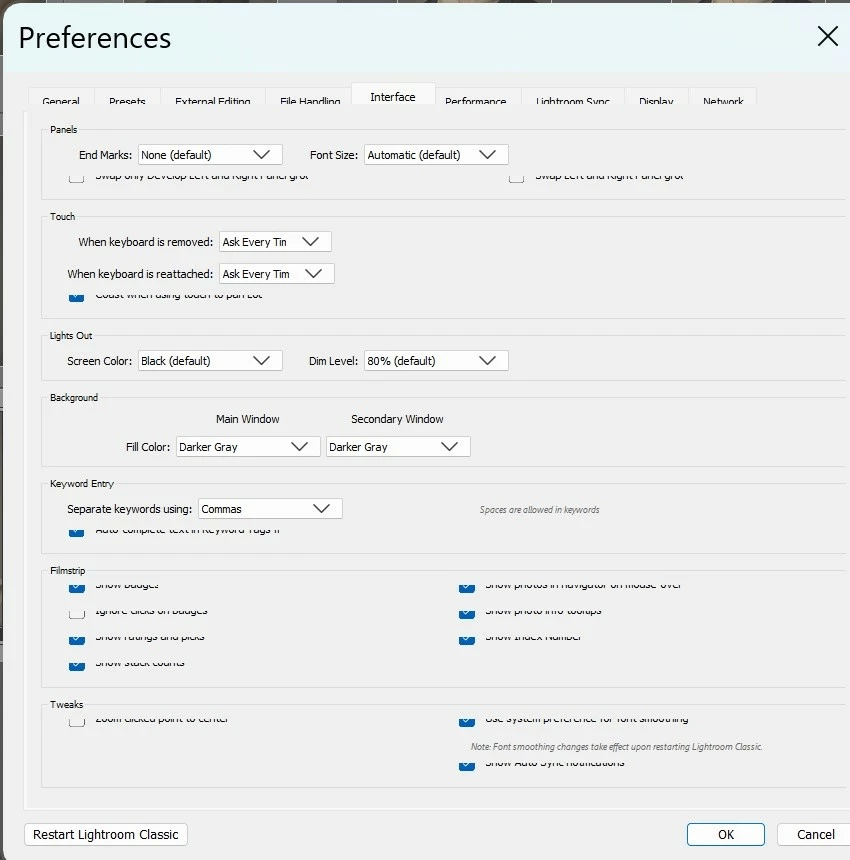The height and width of the screenshot is (860, 850).
Task: Toggle the 'Use system preference for font smoothing' checkbox
Action: pos(467,721)
